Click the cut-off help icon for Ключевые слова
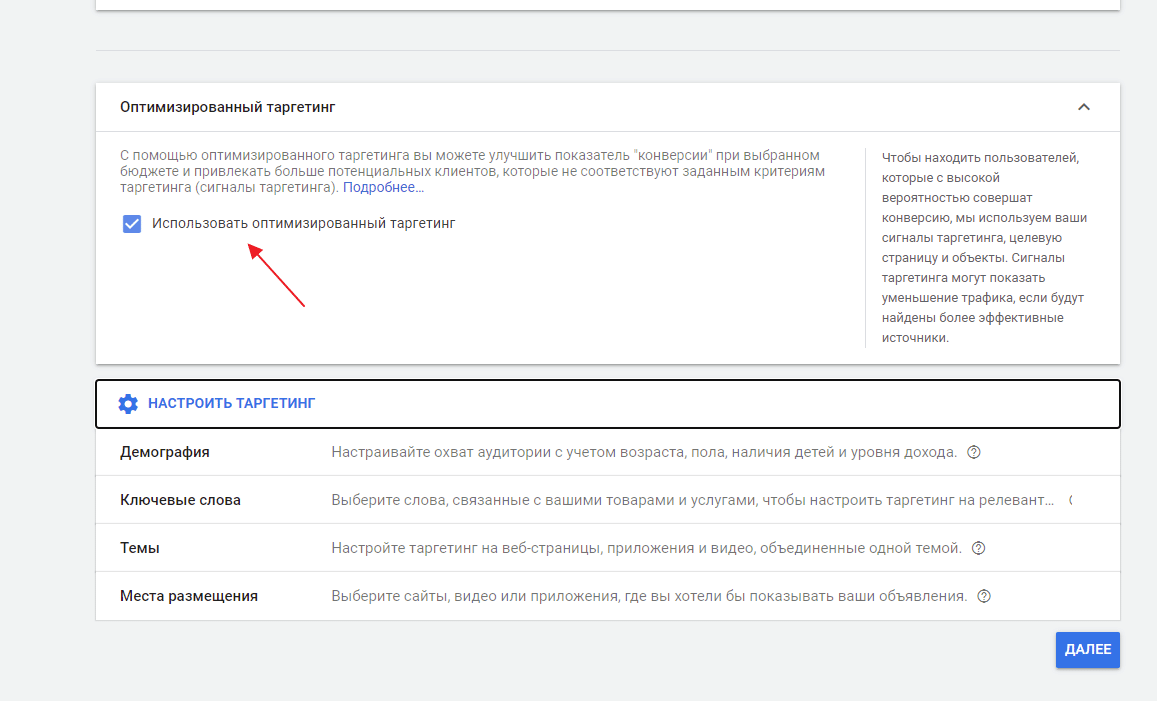 (1070, 500)
